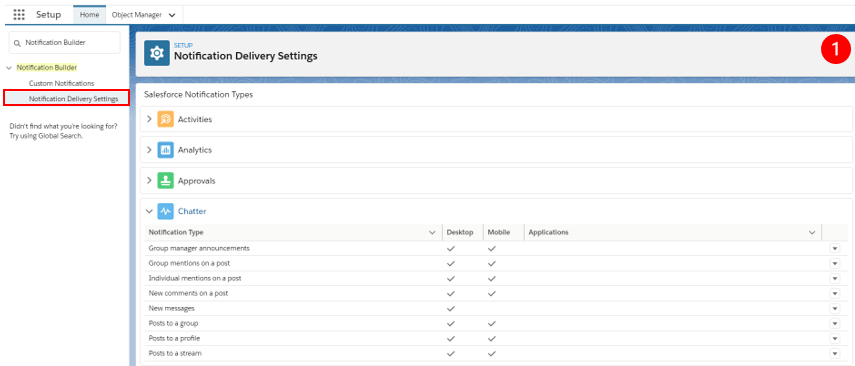
Task: Collapse the Chatter section chevron
Action: [x=149, y=211]
